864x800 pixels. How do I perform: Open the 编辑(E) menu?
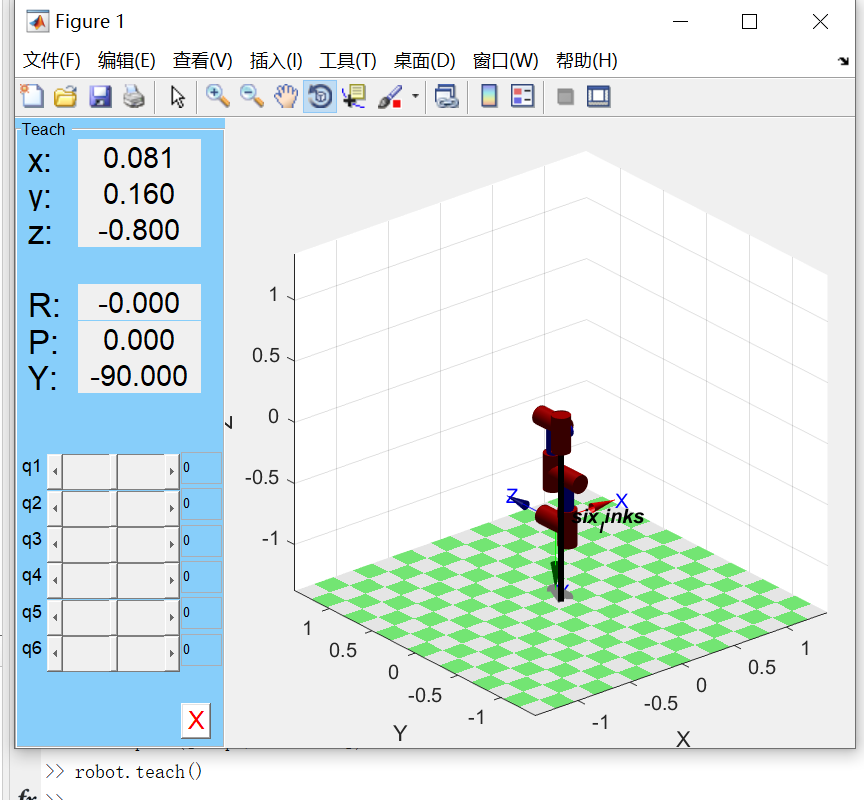pos(127,60)
